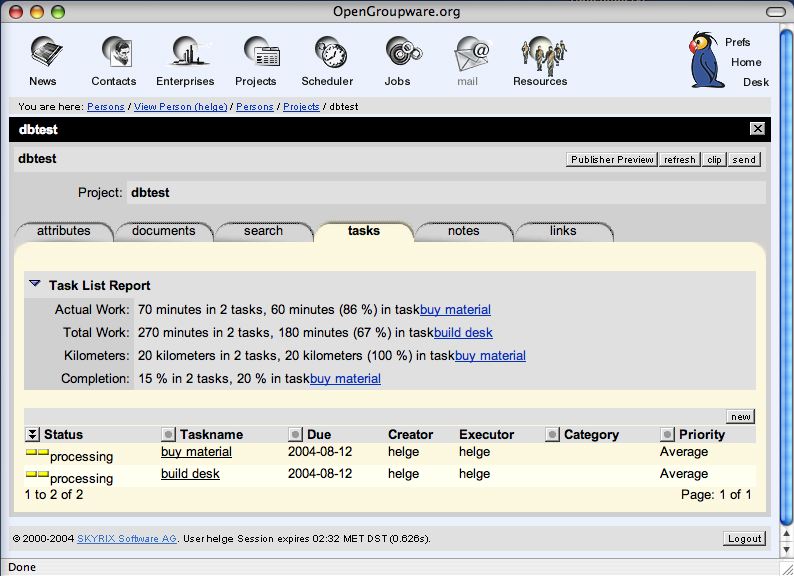Viewport: 794px width, 576px height.
Task: Click the clip button
Action: click(x=714, y=160)
